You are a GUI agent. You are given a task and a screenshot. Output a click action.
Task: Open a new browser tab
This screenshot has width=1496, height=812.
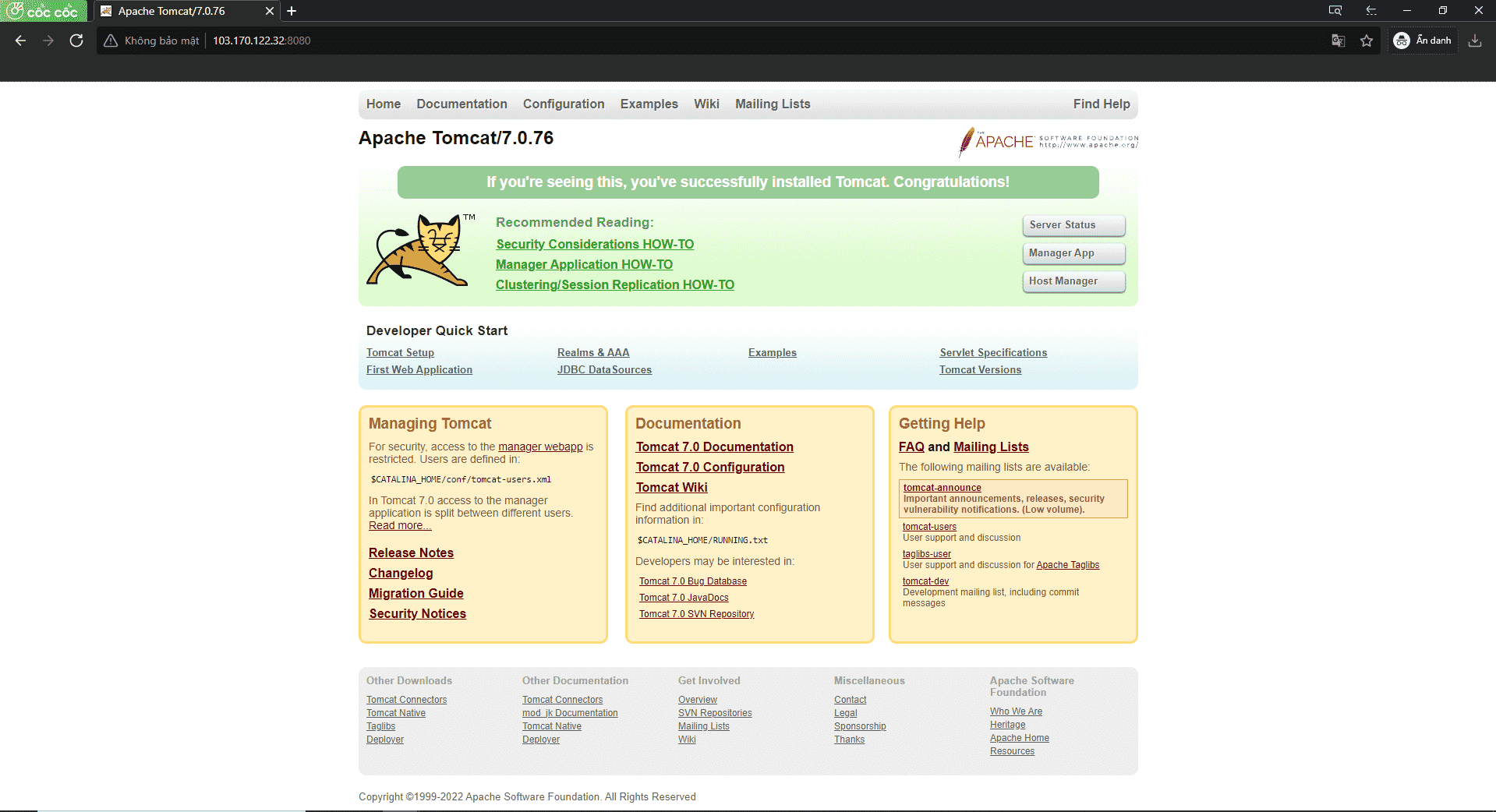coord(292,11)
